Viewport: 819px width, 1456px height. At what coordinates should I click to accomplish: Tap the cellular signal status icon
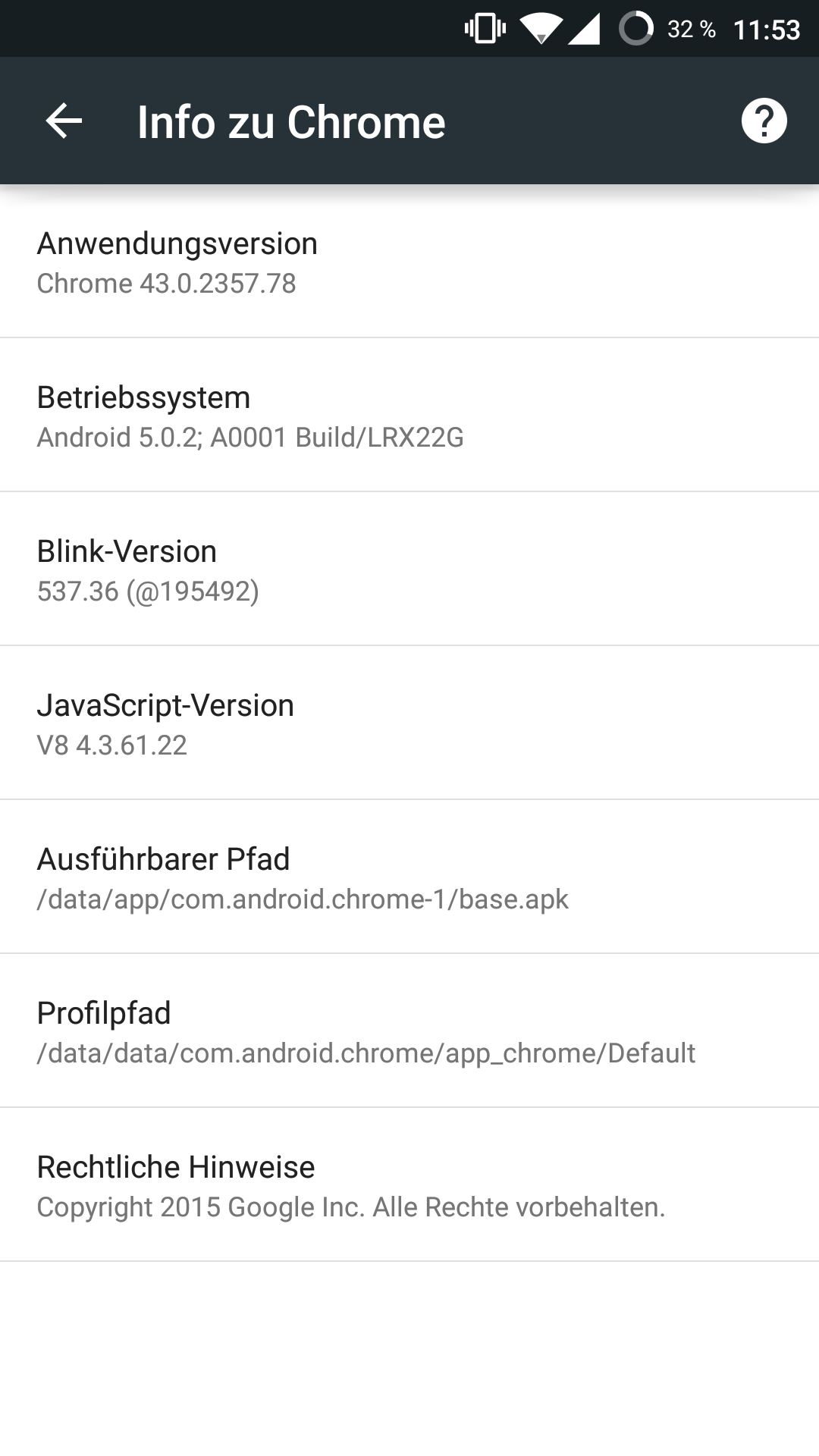coord(584,29)
